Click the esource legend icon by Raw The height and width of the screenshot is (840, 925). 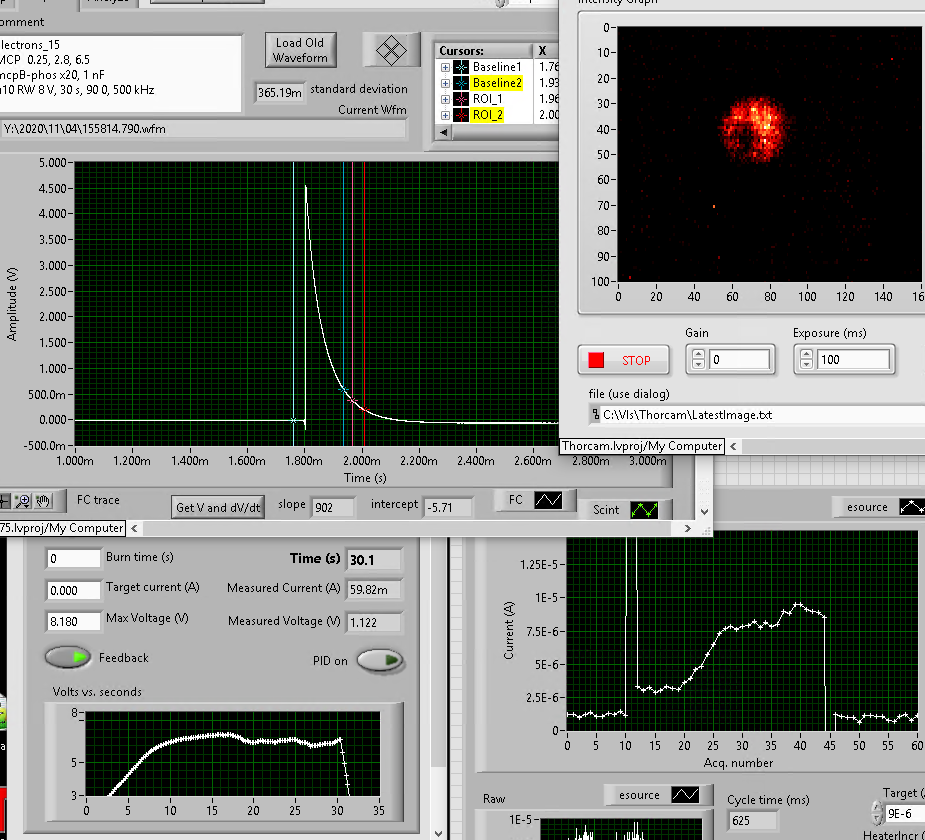[x=685, y=795]
